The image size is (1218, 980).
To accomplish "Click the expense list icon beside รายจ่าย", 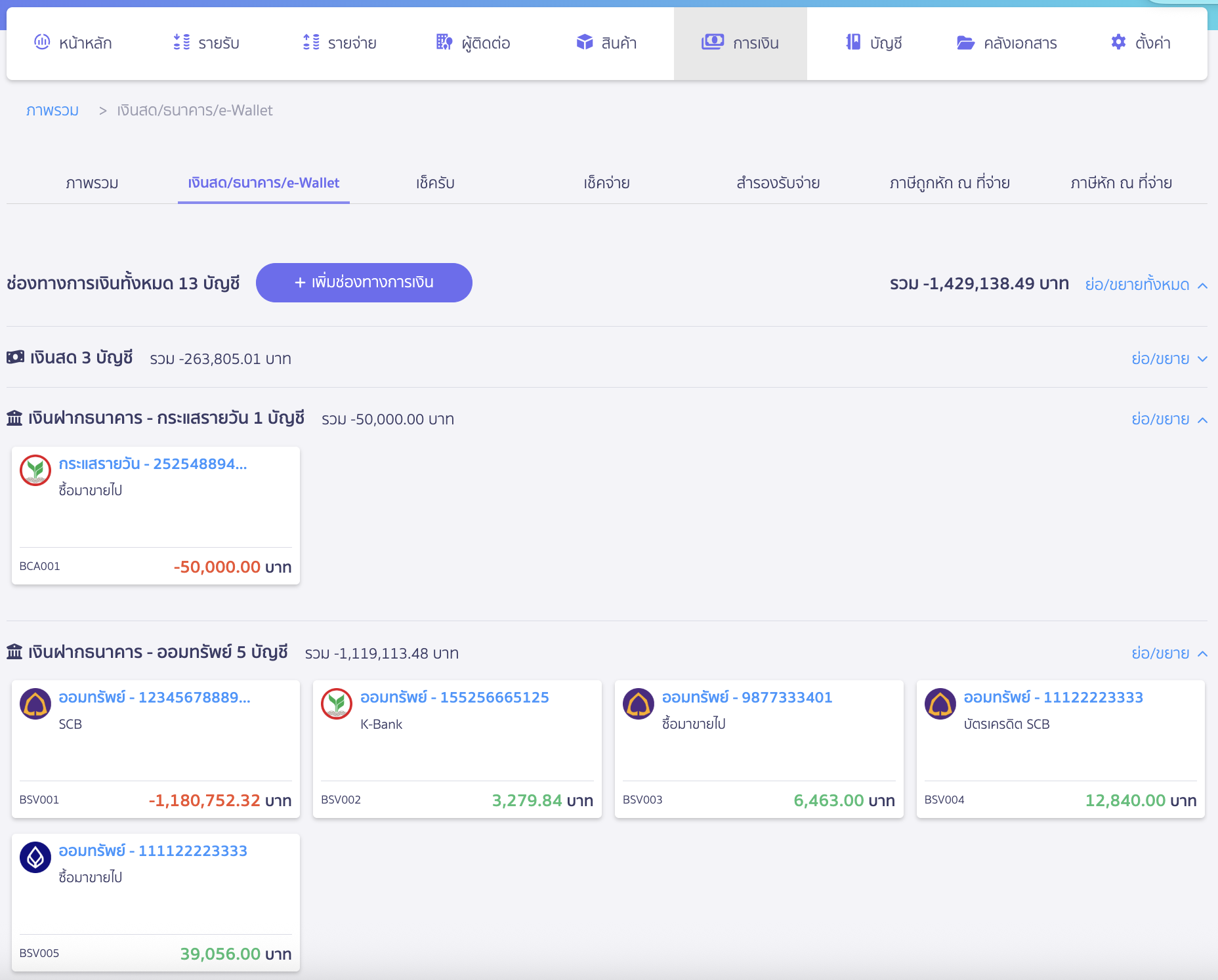I will click(x=311, y=43).
